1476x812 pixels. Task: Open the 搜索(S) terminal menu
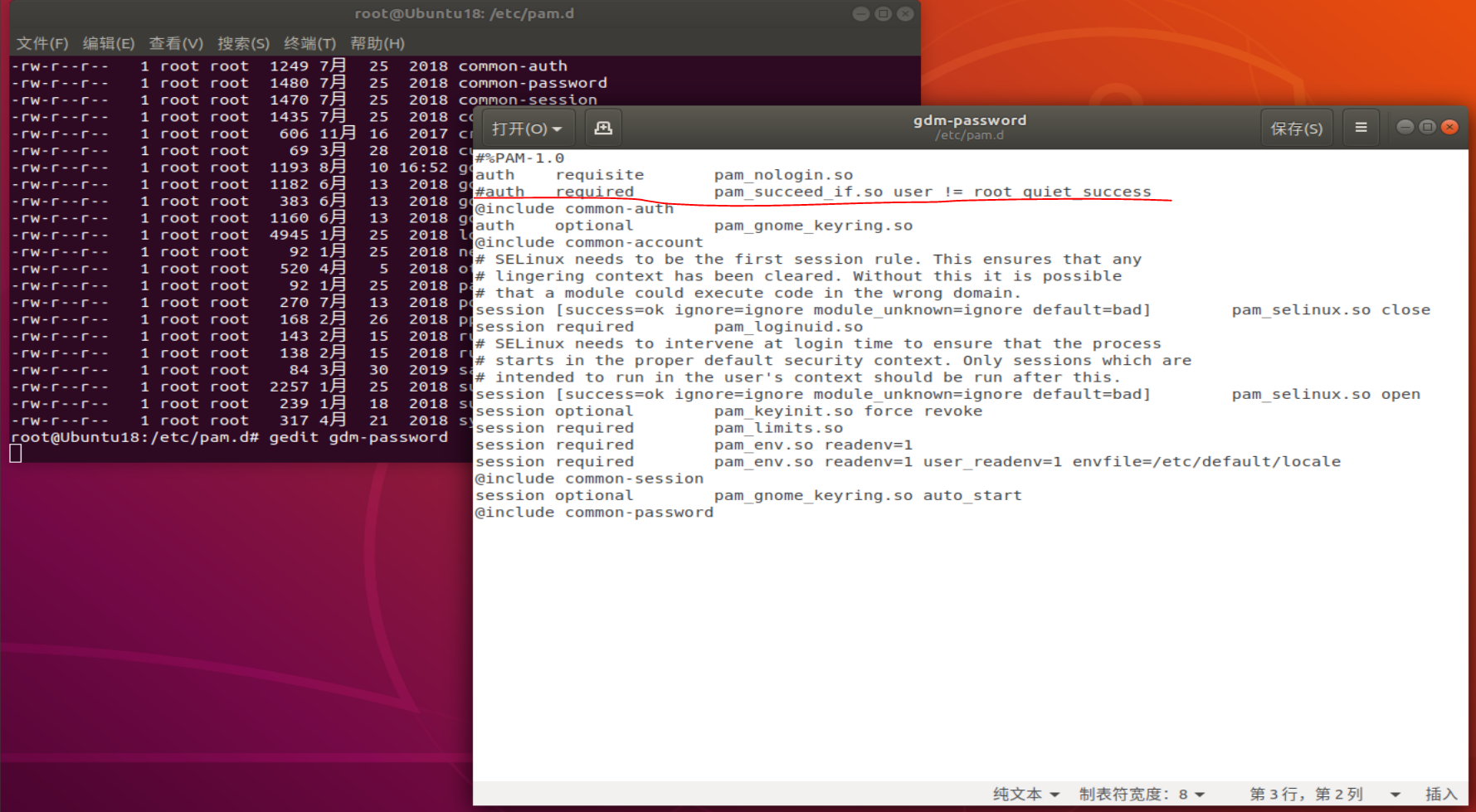click(243, 43)
